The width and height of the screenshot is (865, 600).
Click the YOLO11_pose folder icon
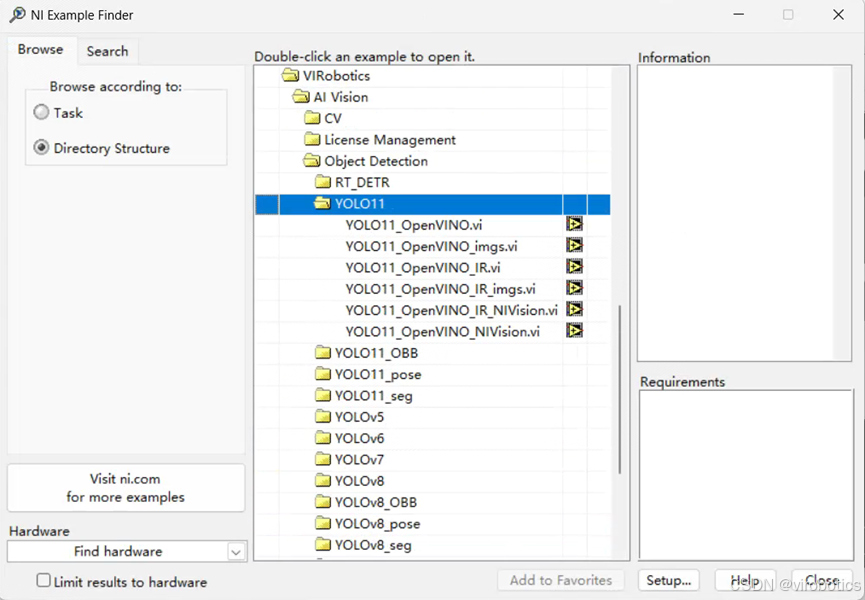click(x=323, y=374)
